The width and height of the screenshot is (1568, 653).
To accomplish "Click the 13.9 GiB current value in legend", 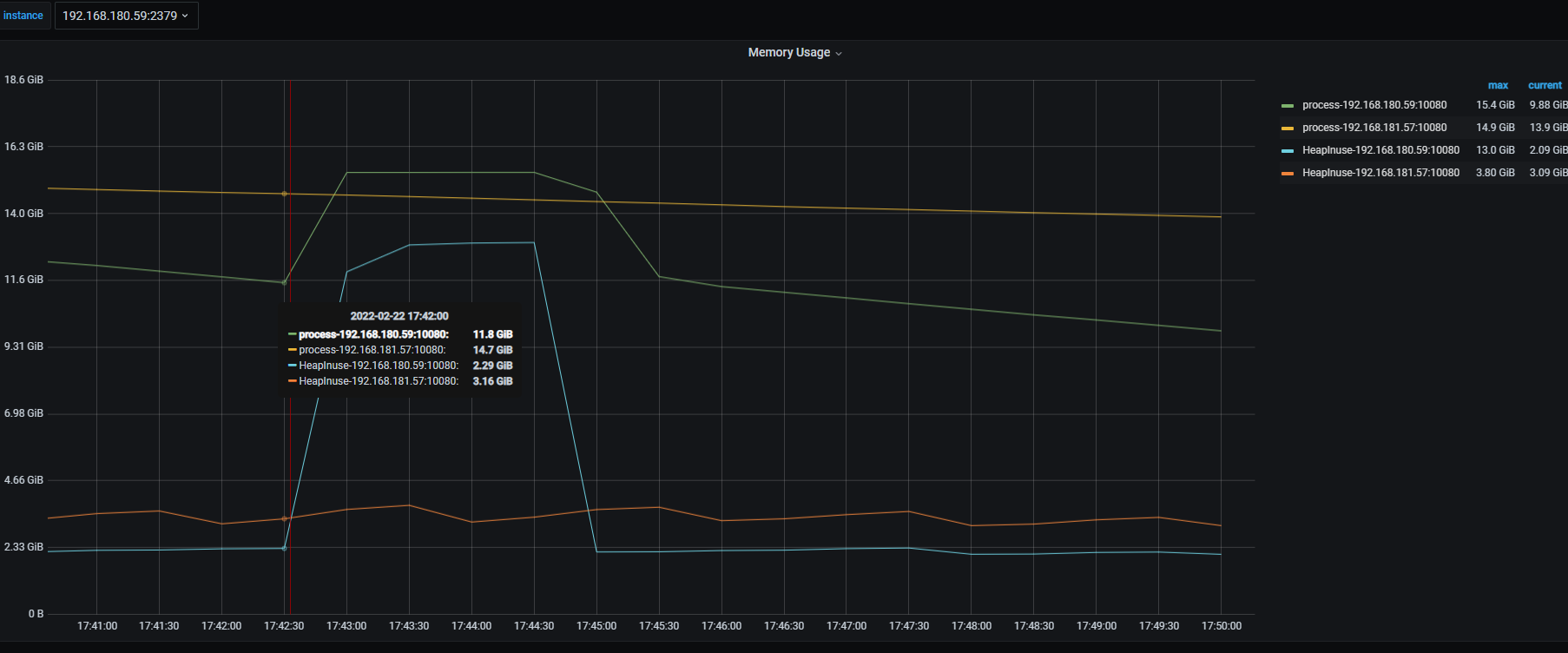I will click(1548, 128).
